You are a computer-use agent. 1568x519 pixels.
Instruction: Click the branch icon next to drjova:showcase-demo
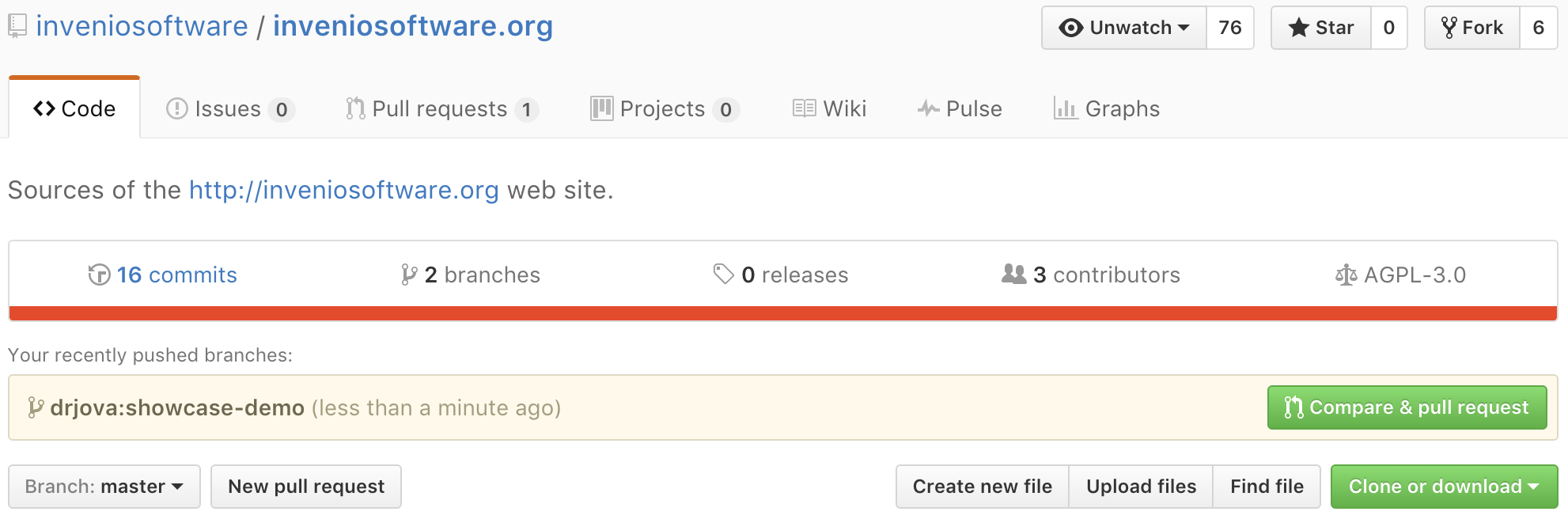36,407
